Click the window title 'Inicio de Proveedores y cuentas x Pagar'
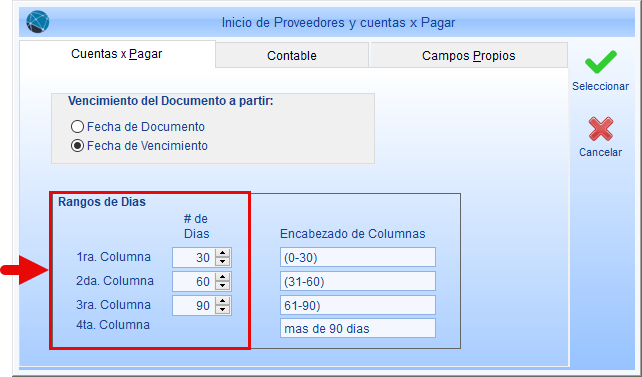The image size is (642, 377). coord(338,23)
